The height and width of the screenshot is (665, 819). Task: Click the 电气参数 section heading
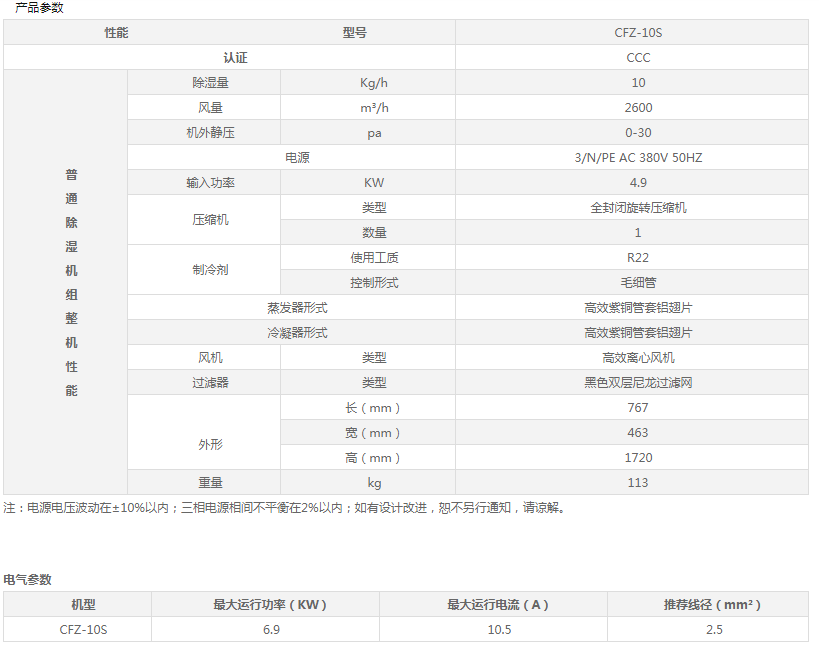pyautogui.click(x=28, y=580)
